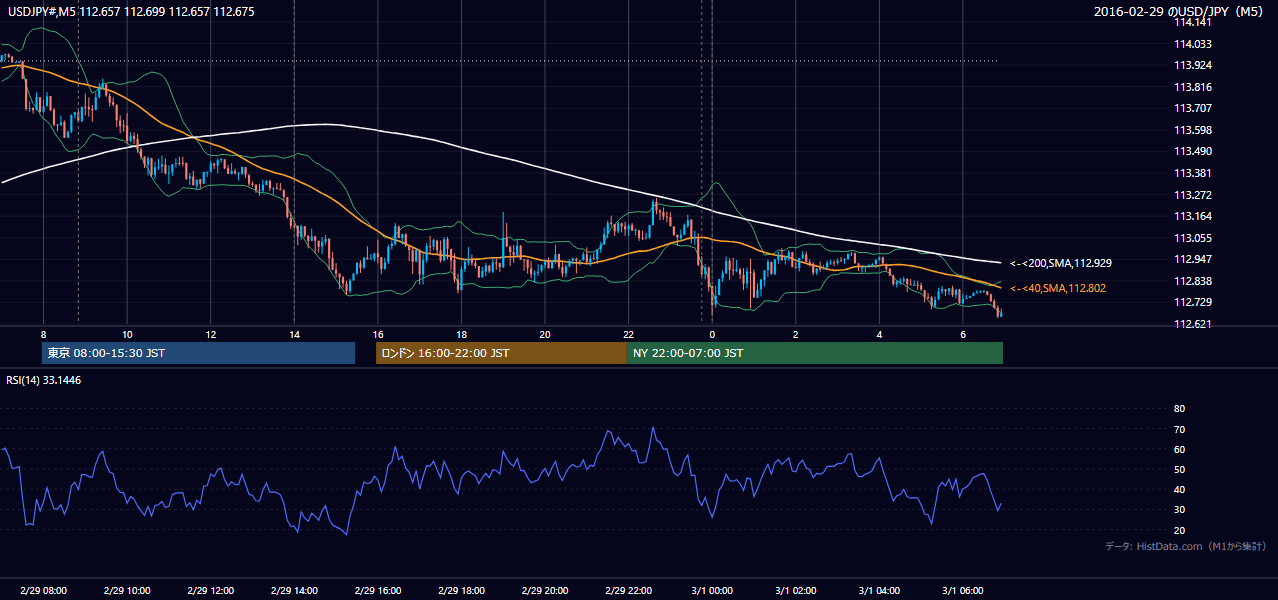Click price axis label 113.707
Image resolution: width=1278 pixels, height=600 pixels.
(x=1192, y=108)
